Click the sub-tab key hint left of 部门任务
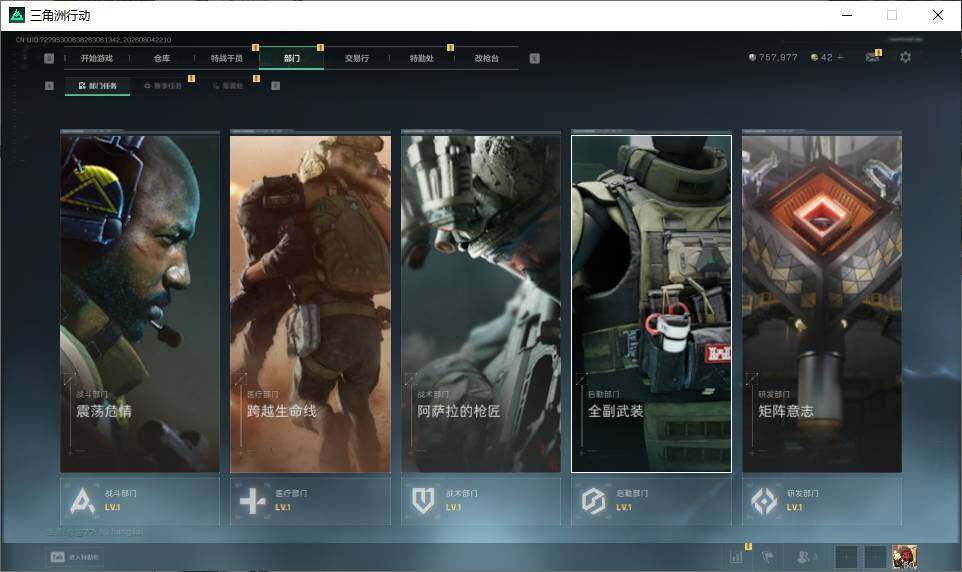The height and width of the screenshot is (572, 962). point(49,86)
